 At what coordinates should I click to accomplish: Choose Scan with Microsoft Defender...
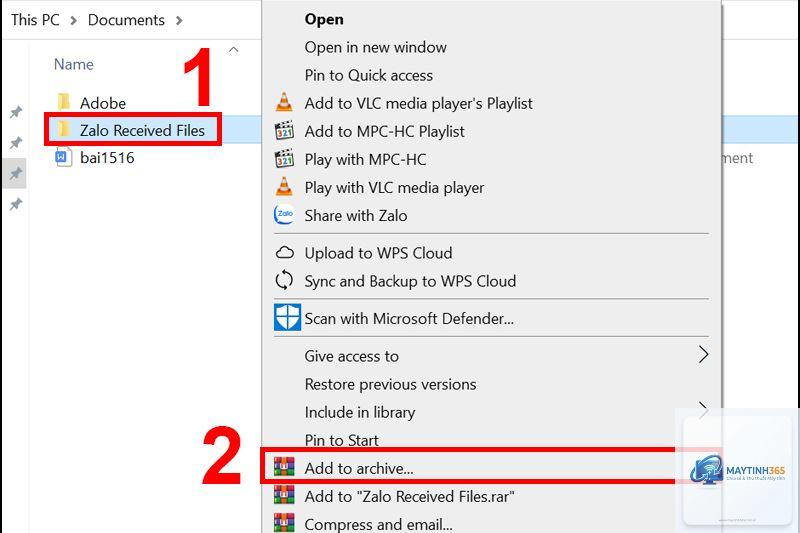409,319
